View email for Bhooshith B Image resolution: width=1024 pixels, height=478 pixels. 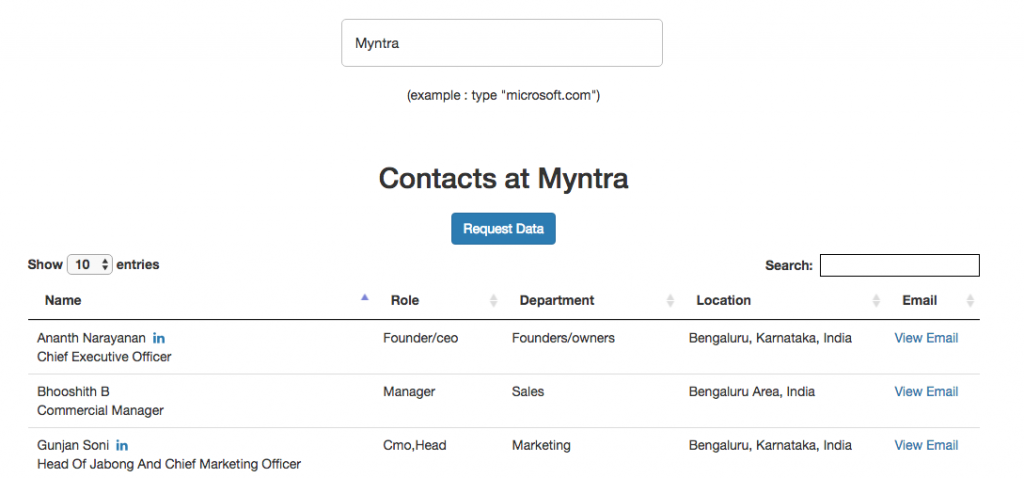[926, 391]
